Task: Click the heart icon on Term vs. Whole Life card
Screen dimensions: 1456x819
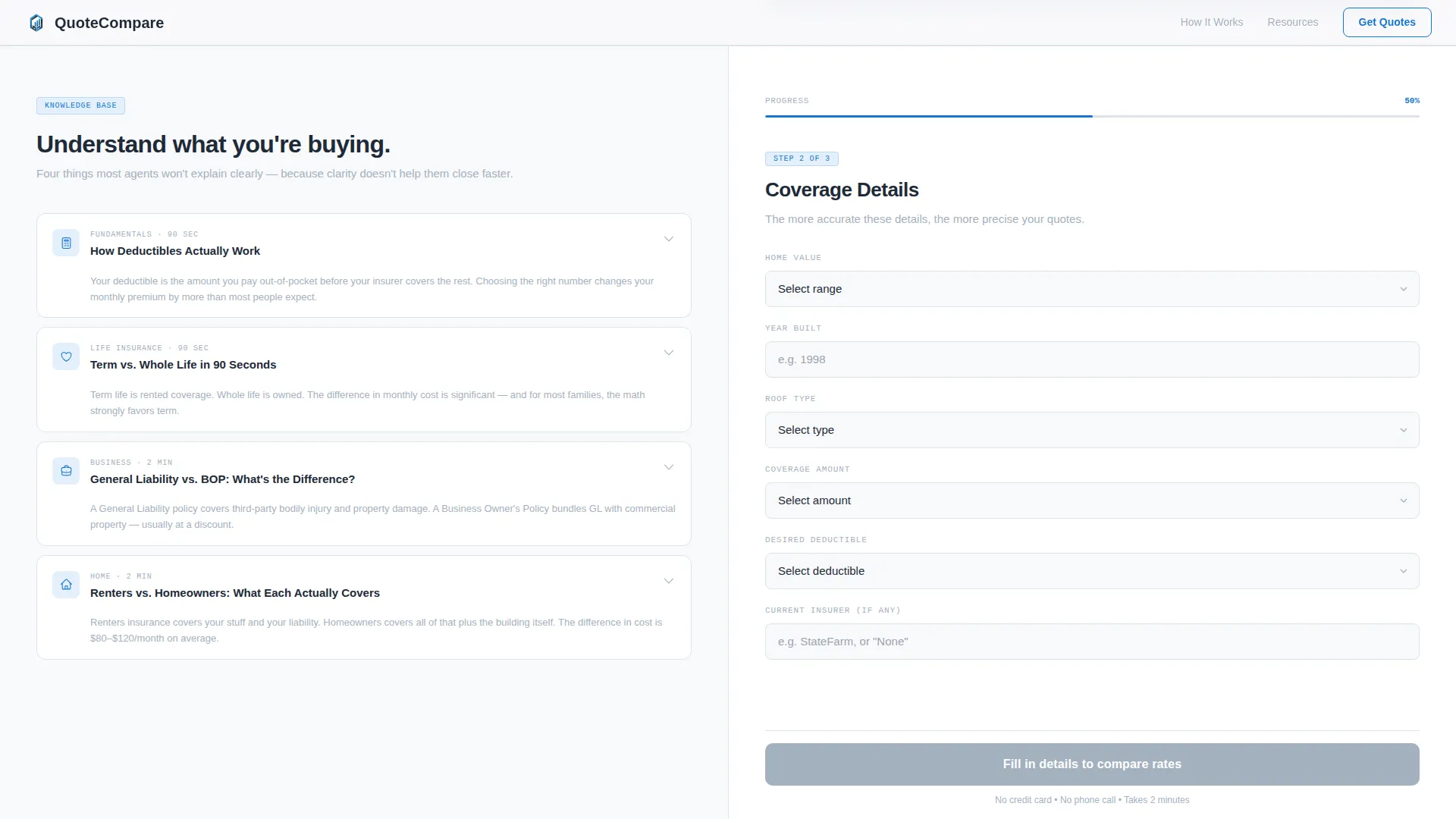Action: tap(66, 356)
